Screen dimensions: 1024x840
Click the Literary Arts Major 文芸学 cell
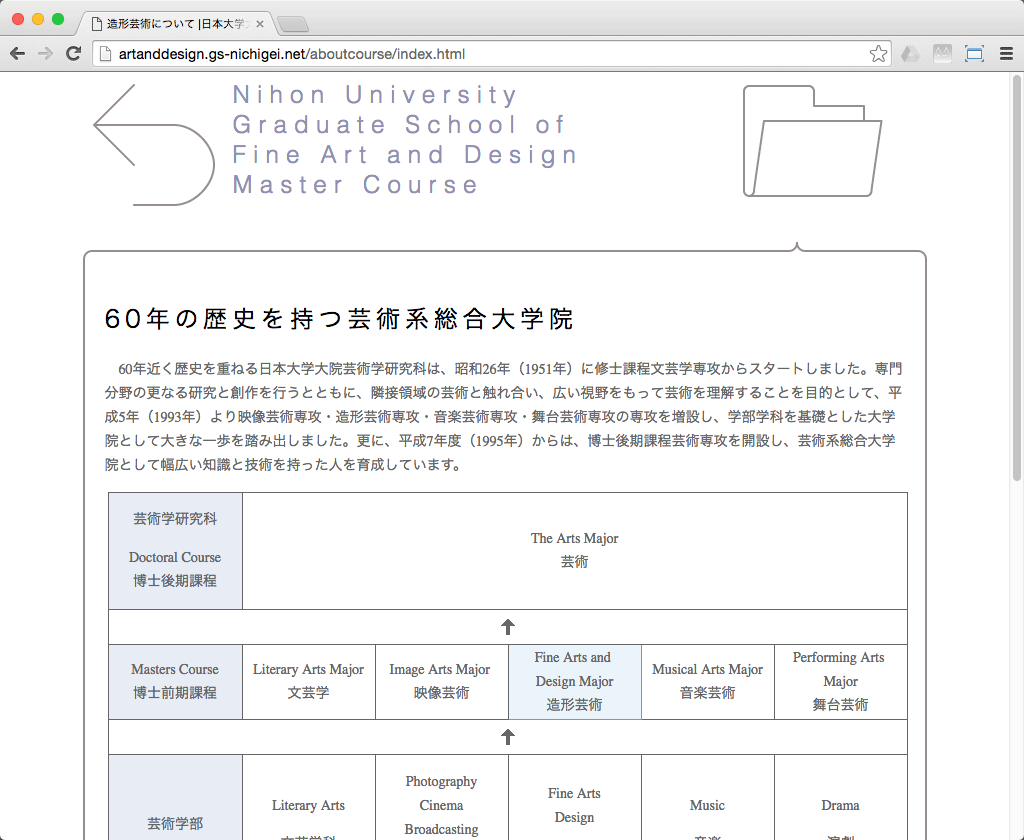309,681
